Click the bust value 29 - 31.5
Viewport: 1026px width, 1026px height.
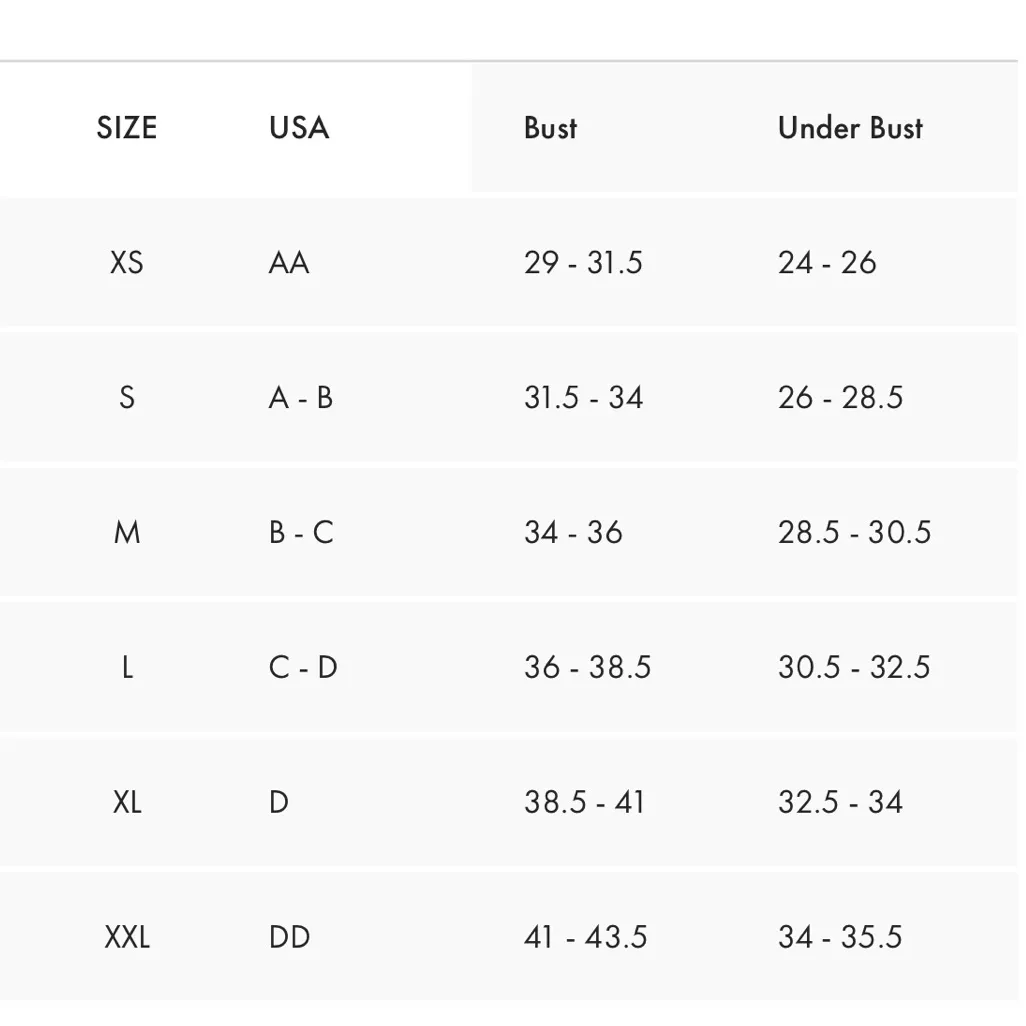click(x=583, y=262)
